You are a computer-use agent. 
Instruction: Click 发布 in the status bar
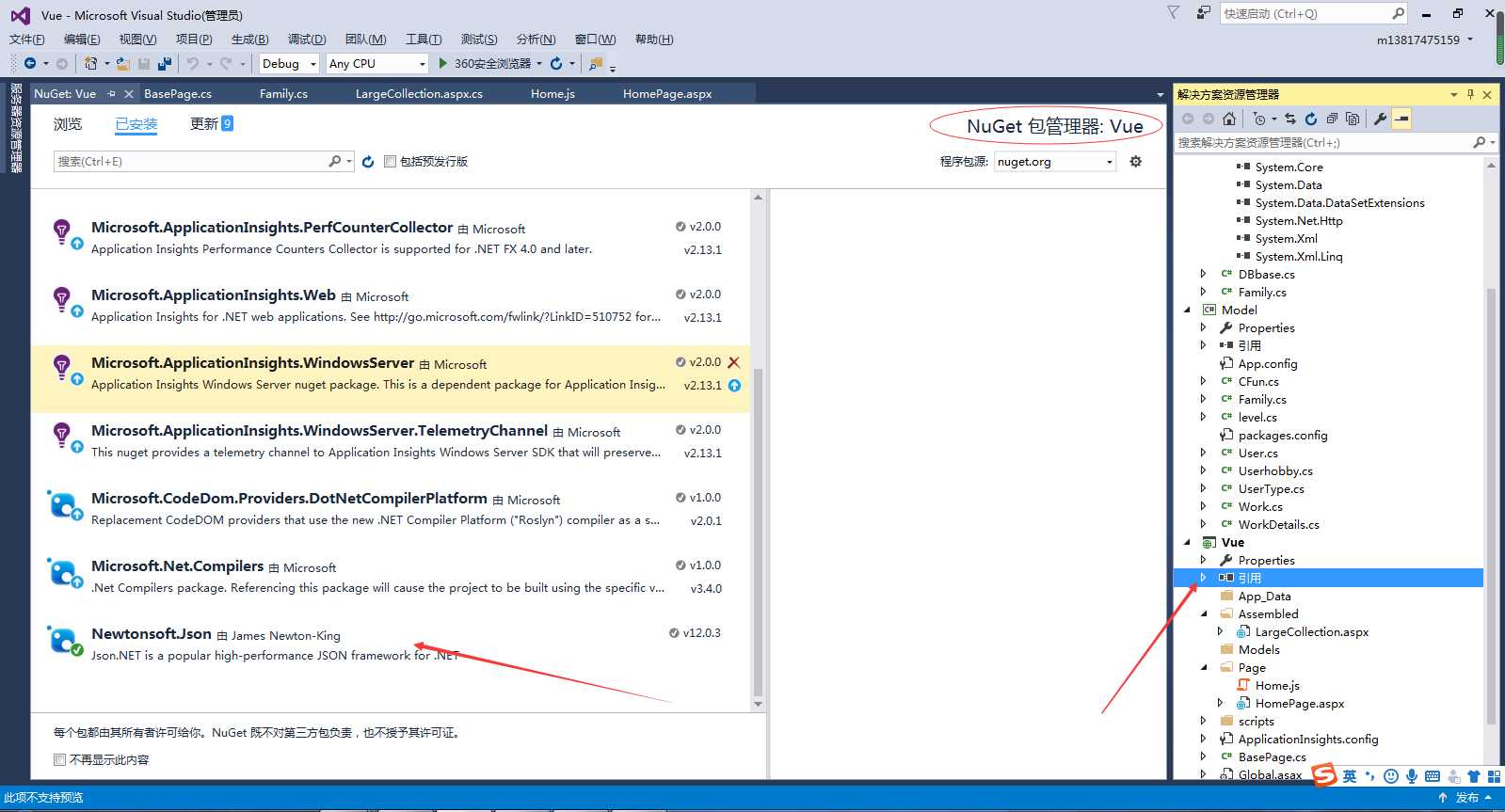tap(1467, 798)
